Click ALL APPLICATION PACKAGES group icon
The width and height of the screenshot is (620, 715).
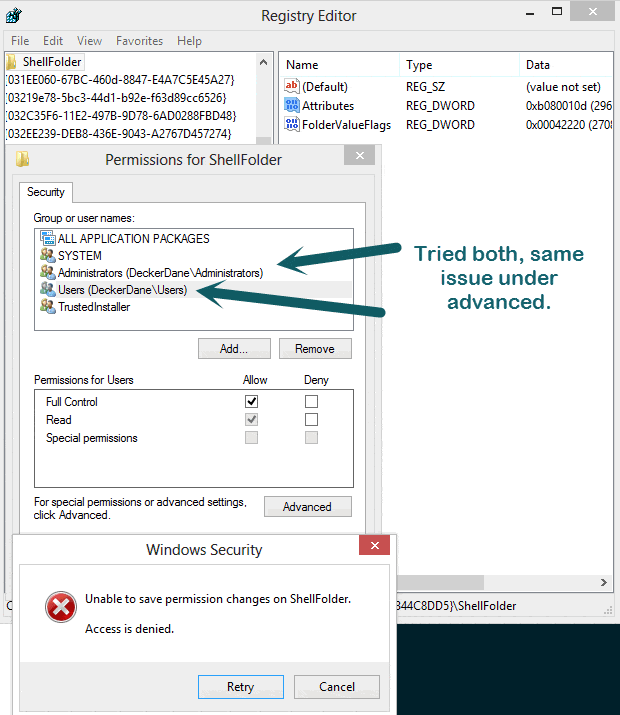tap(48, 238)
